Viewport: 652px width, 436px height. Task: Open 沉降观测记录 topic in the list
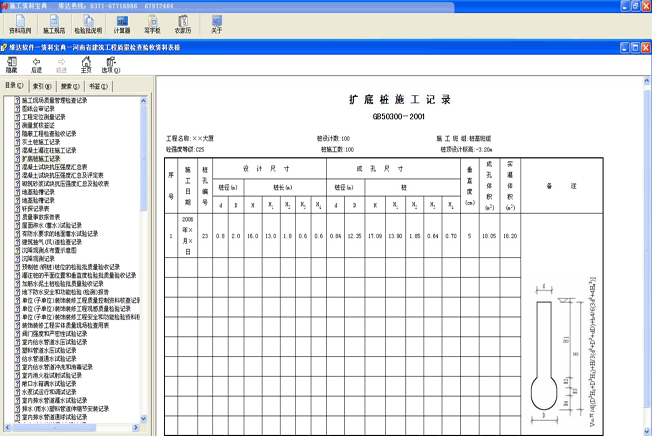(x=41, y=258)
